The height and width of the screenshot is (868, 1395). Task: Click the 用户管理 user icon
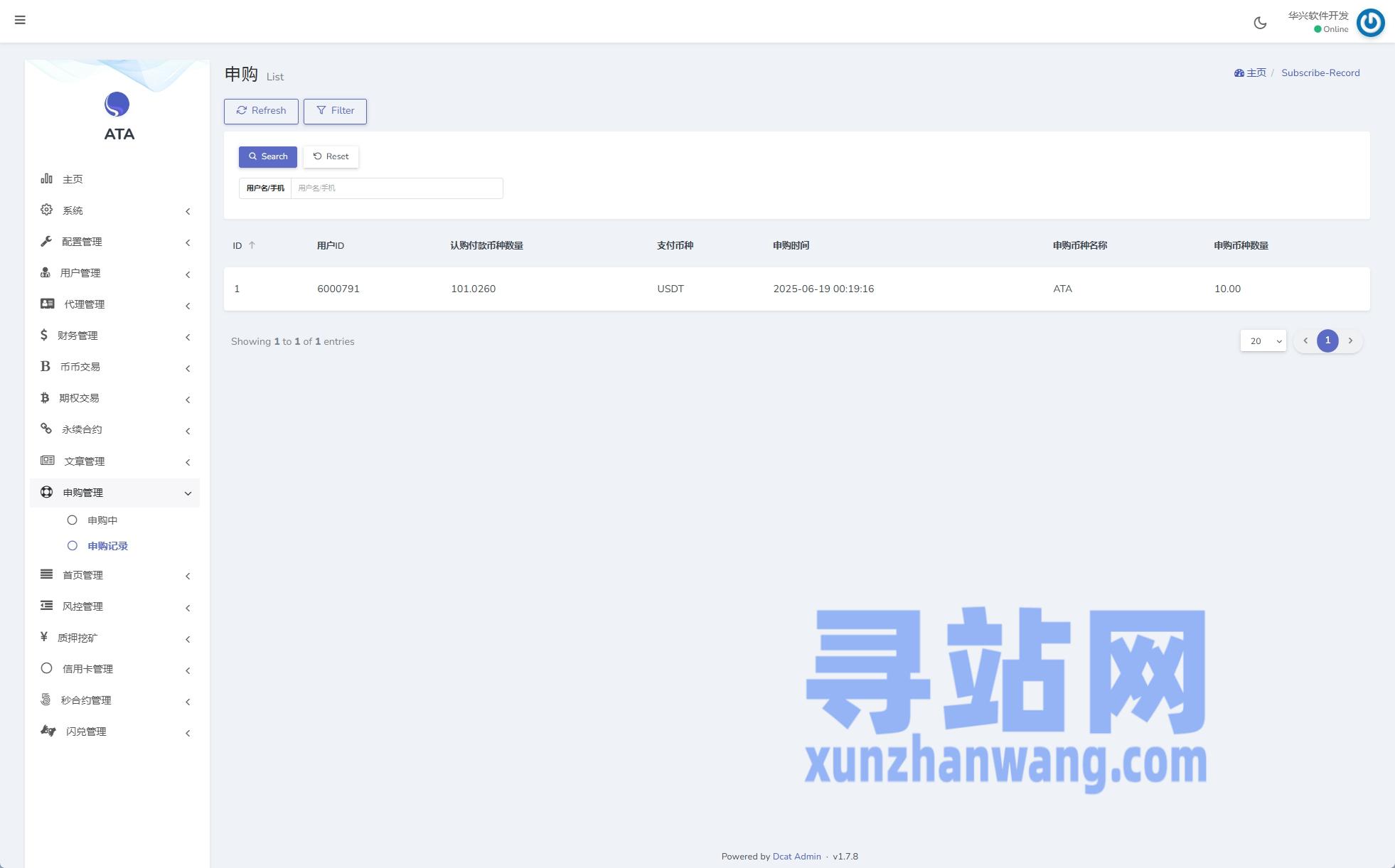point(46,272)
